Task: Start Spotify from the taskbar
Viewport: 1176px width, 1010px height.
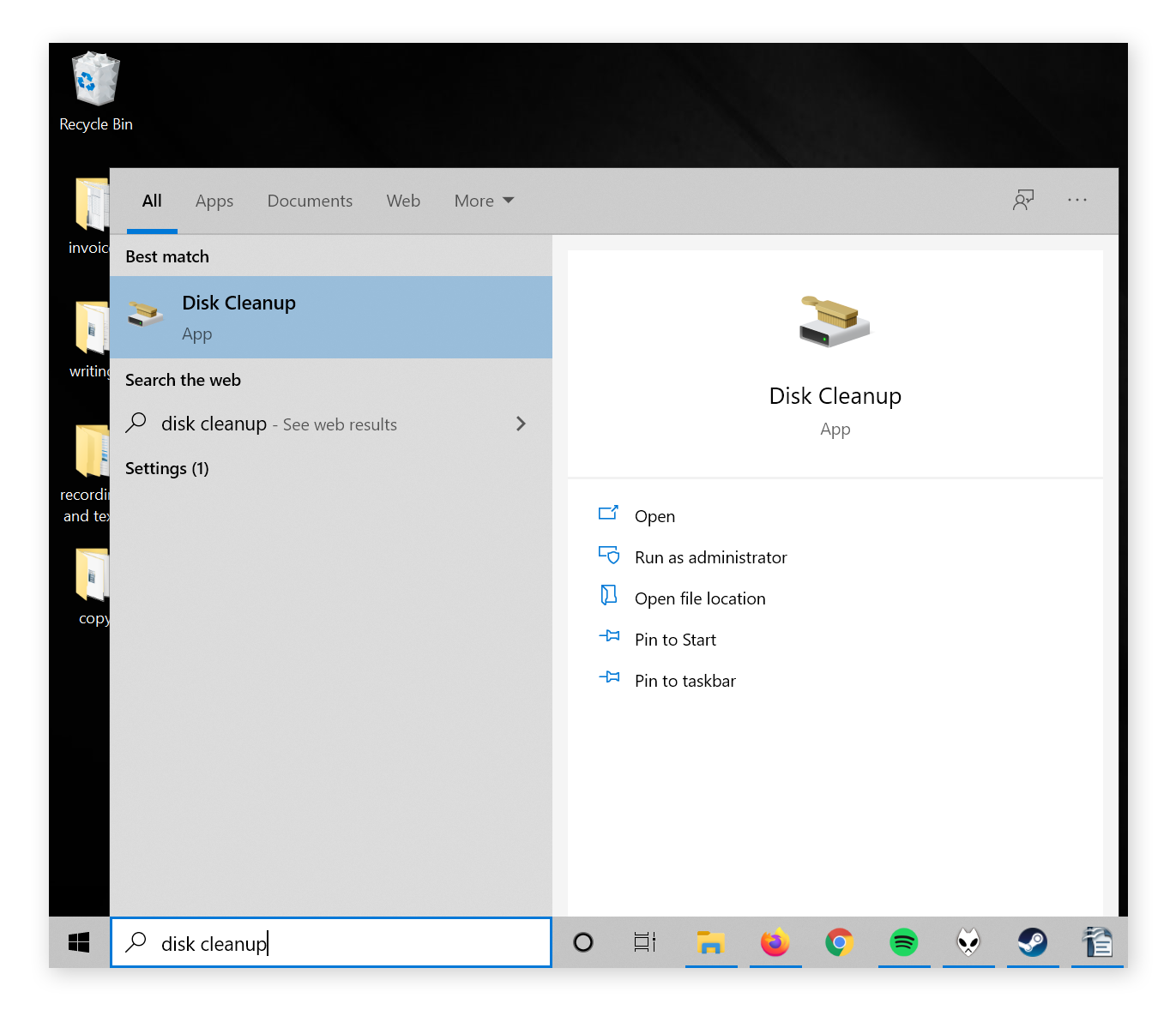Action: (x=903, y=942)
